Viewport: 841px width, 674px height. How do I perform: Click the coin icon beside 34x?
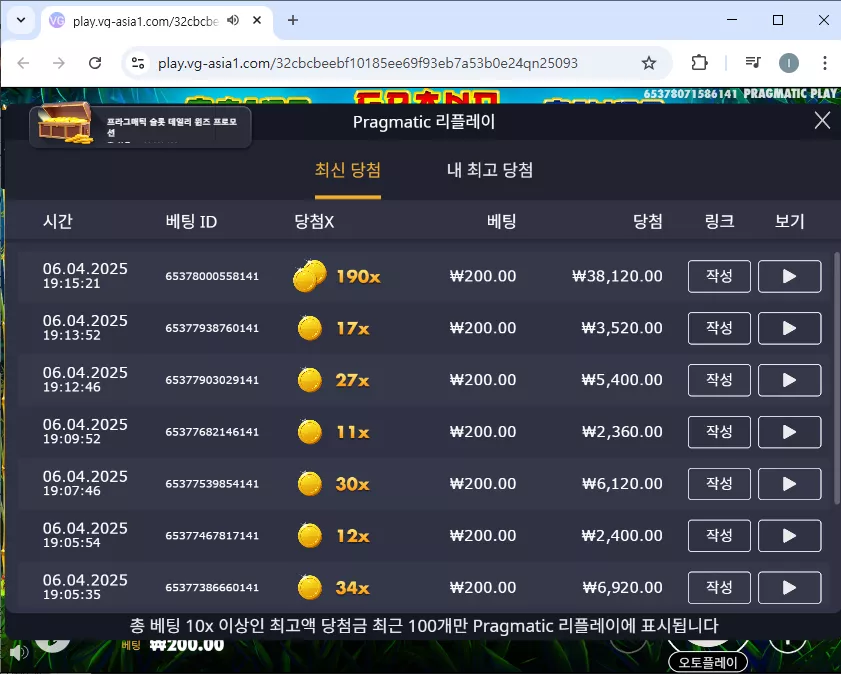click(x=309, y=587)
